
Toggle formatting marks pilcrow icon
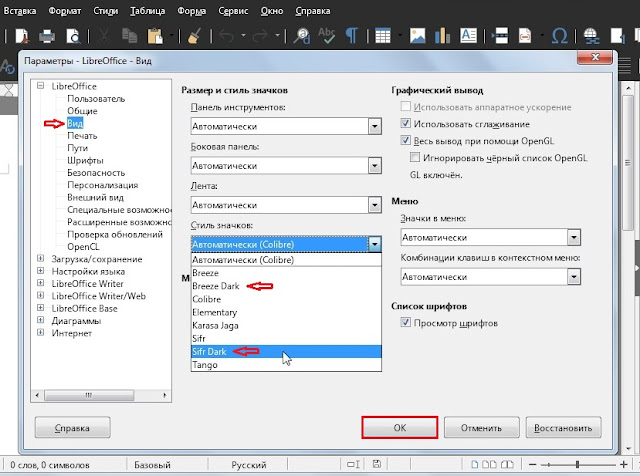(351, 36)
